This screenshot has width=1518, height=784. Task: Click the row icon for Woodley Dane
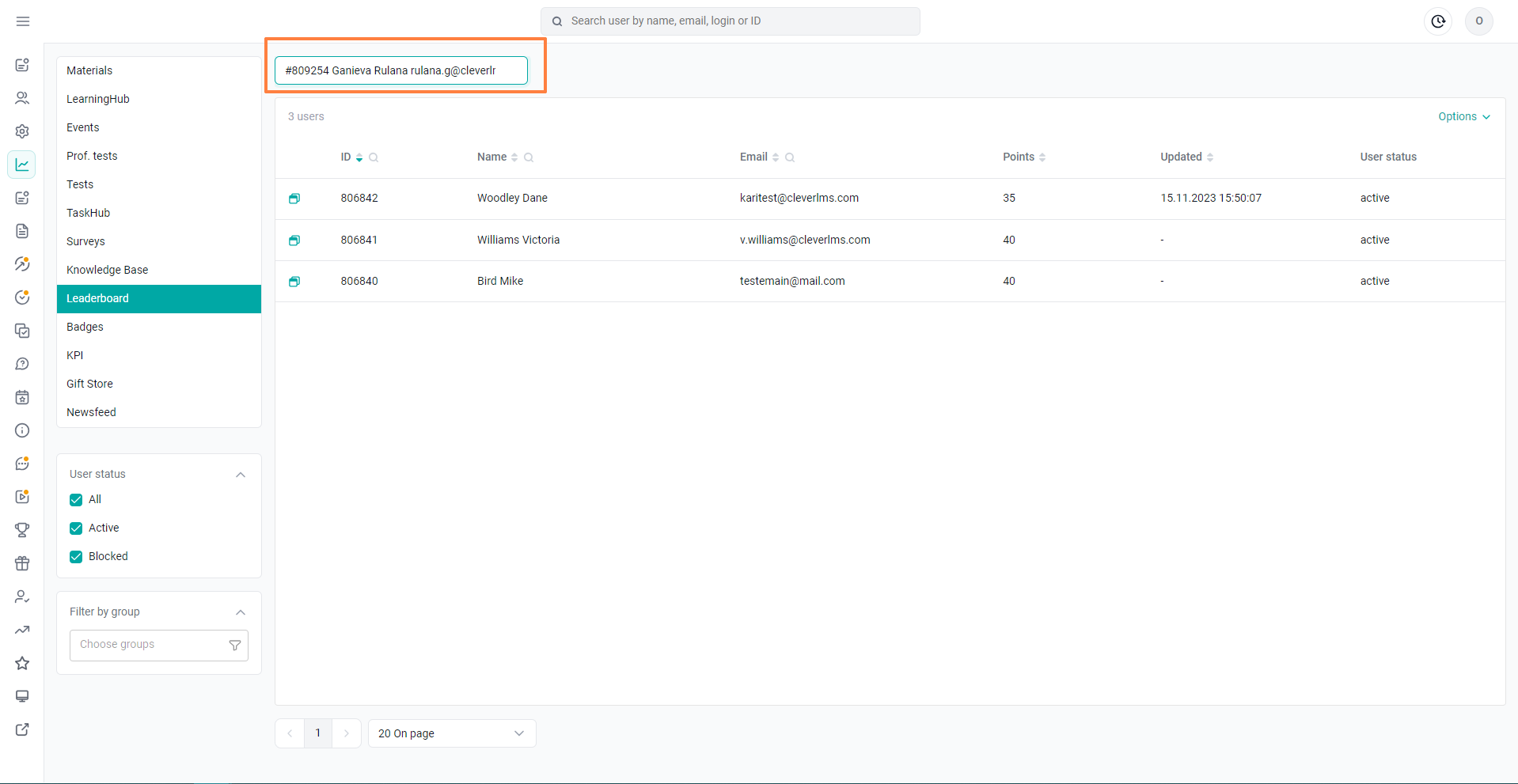pyautogui.click(x=294, y=199)
